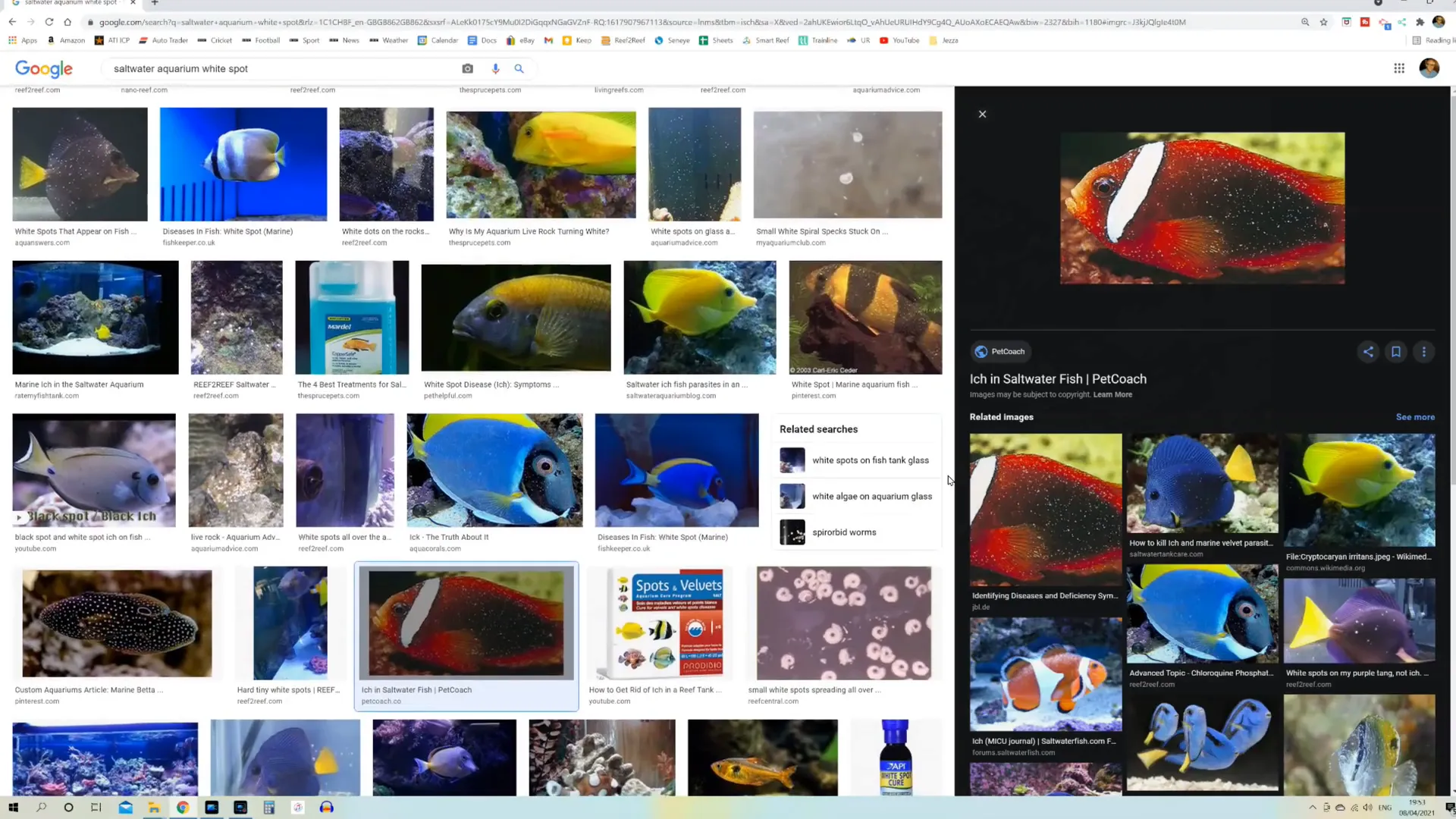Open Ich - The Truth About It thumbnail
1456x819 pixels.
[x=495, y=470]
